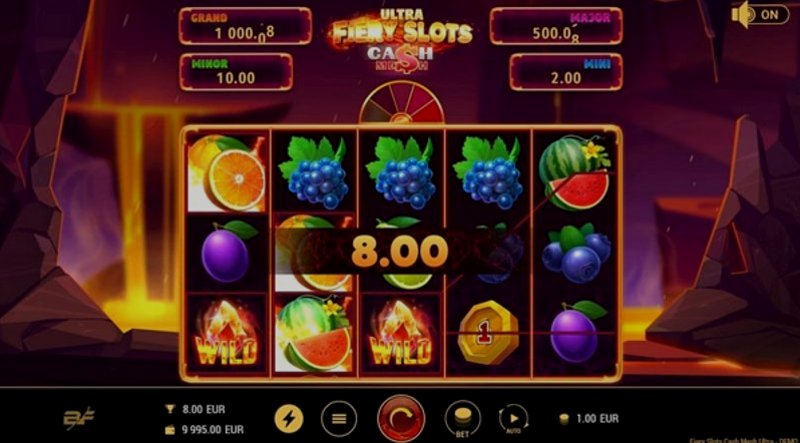
Task: Click the Ultra Fiery Slots Cash logo
Action: tap(401, 41)
